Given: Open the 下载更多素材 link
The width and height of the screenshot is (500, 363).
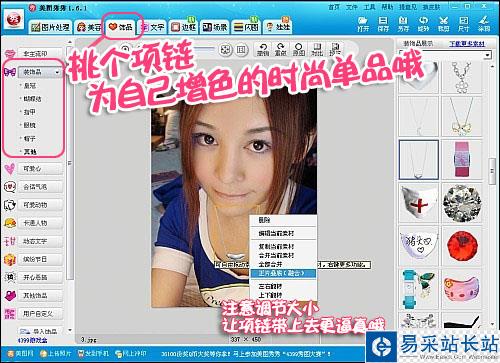Looking at the screenshot, I should point(467,44).
